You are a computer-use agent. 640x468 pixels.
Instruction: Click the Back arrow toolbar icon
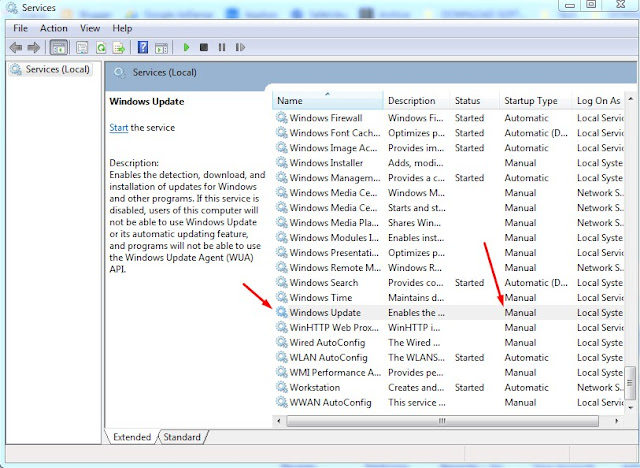(x=16, y=48)
